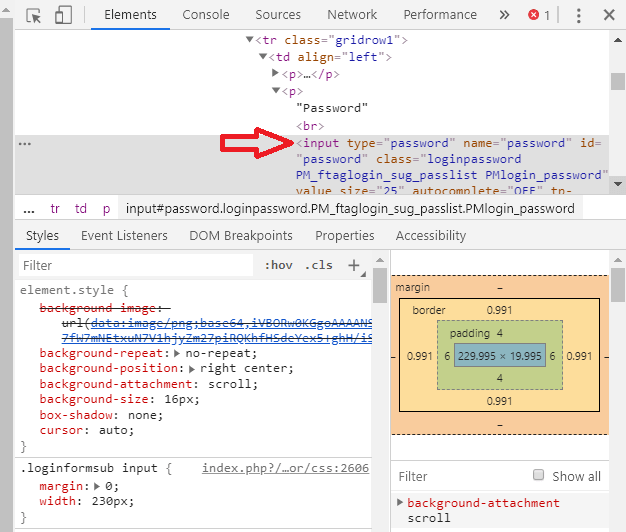
Task: Open the Console tab
Action: point(206,15)
